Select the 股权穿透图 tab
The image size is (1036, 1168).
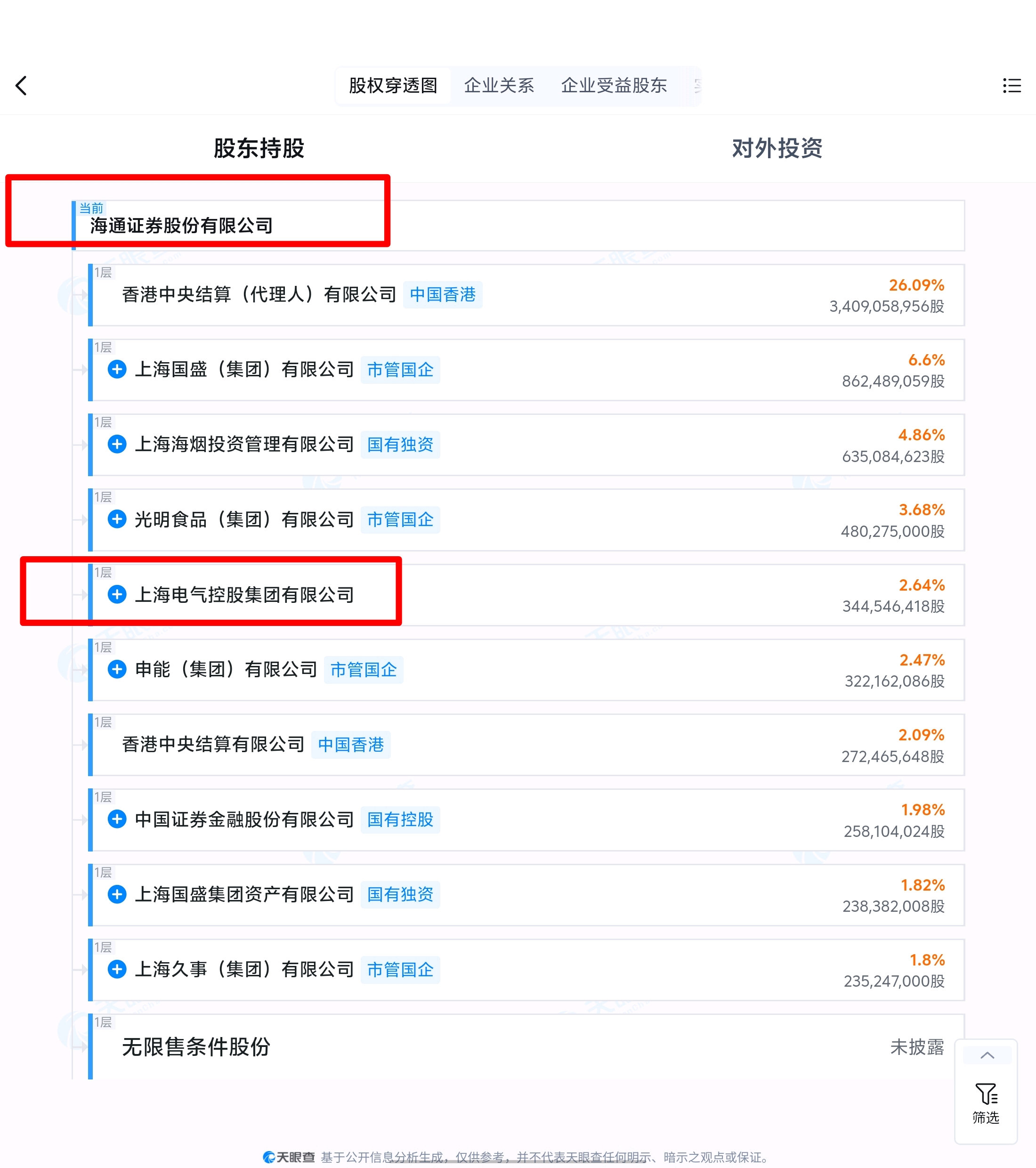[x=393, y=86]
